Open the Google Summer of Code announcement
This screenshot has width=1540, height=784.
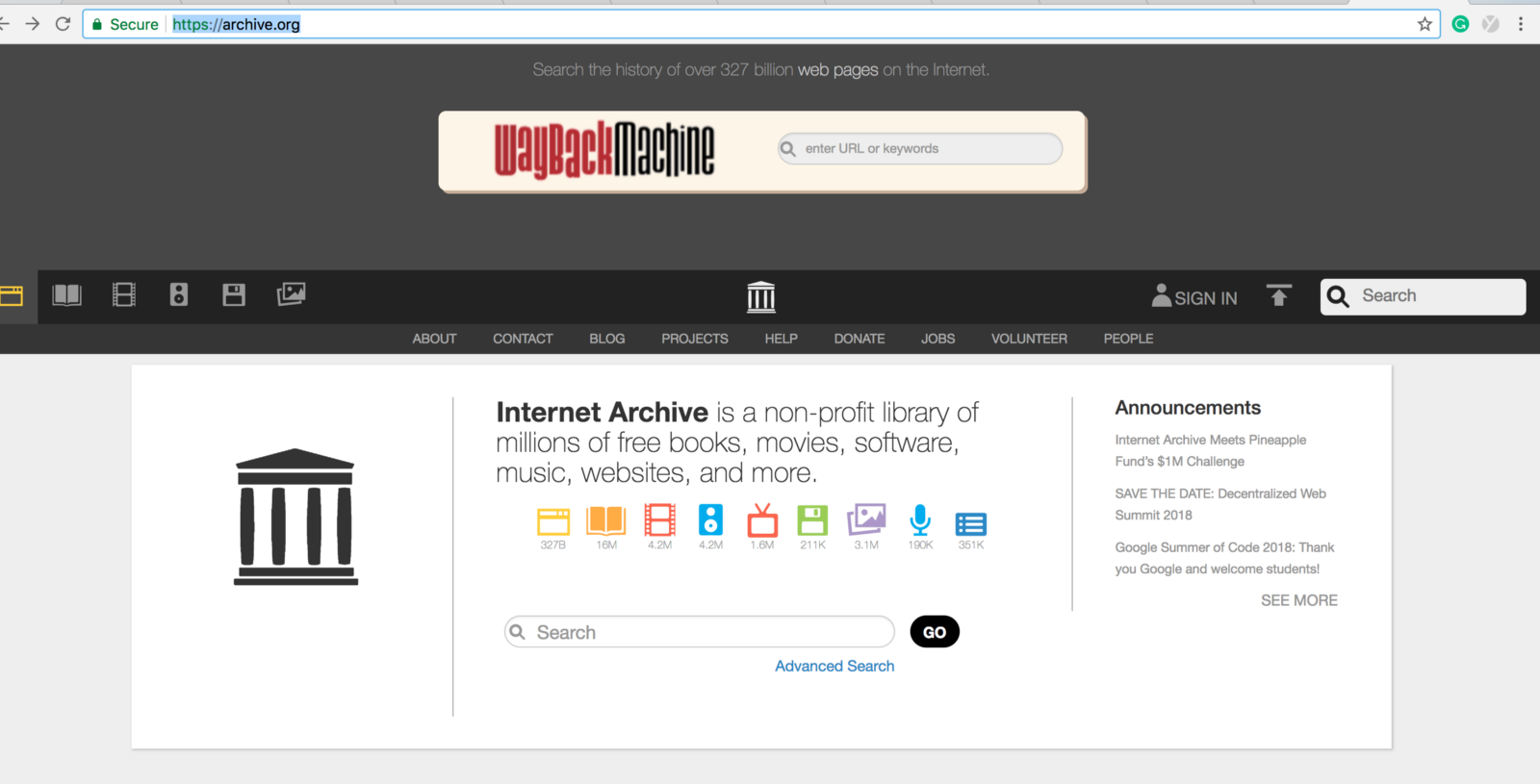point(1224,558)
